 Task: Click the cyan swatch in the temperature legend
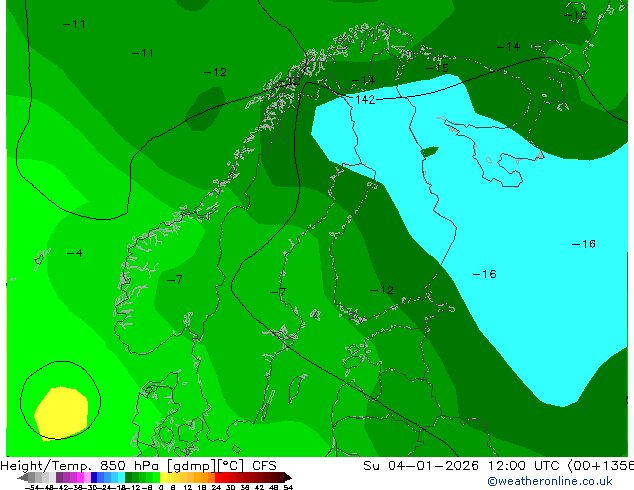point(121,477)
